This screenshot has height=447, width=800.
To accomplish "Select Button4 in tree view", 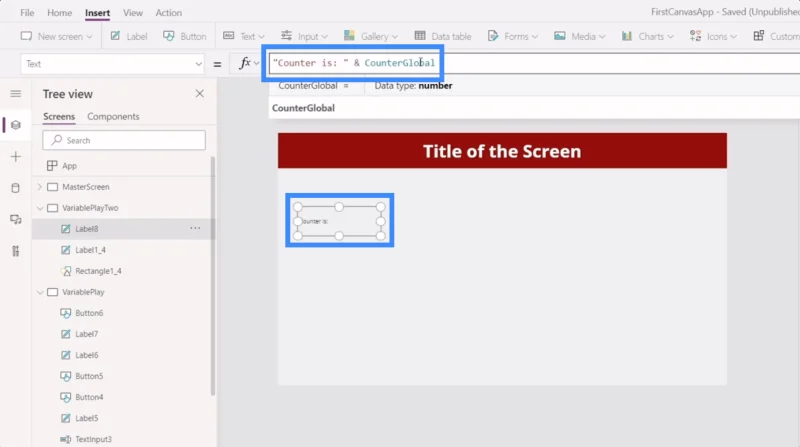I will (89, 397).
